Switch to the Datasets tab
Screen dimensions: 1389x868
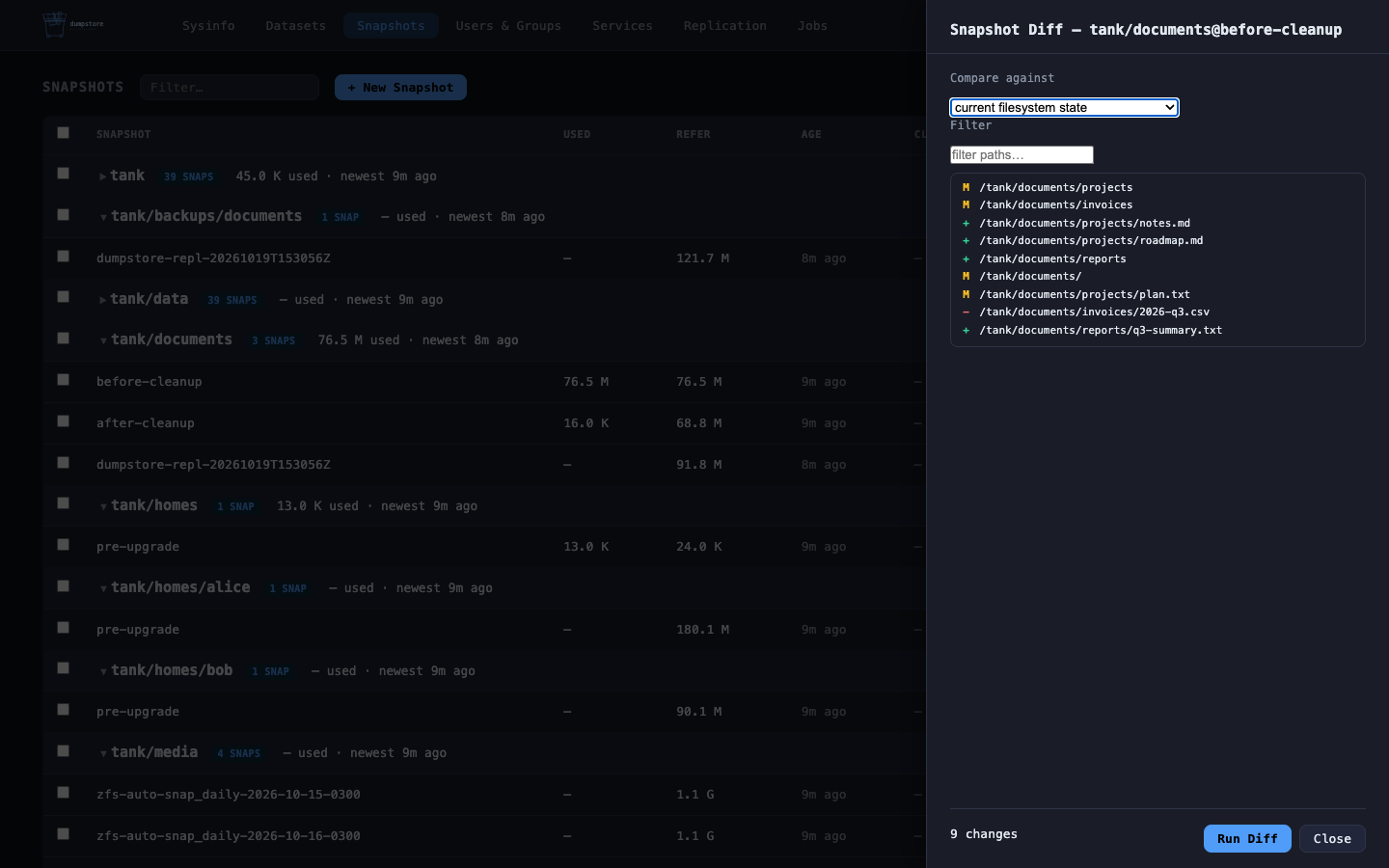(295, 26)
